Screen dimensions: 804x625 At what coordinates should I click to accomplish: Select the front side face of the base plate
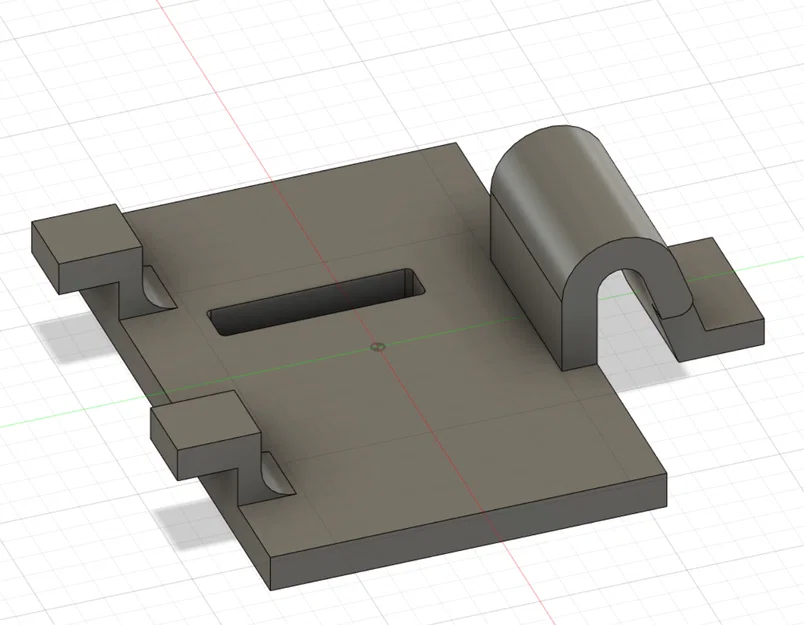pyautogui.click(x=468, y=531)
